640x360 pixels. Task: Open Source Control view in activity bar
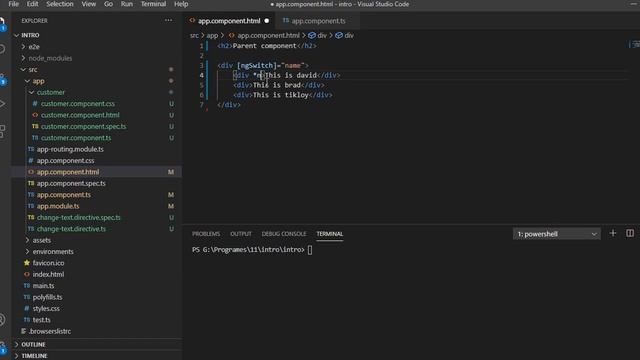click(2, 79)
